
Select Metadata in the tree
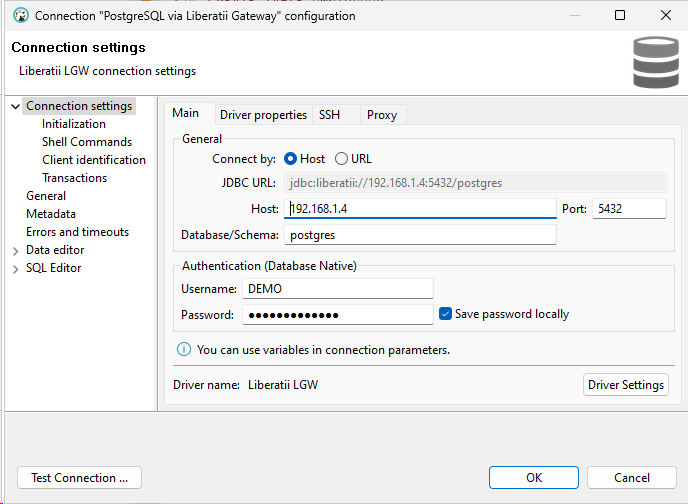click(51, 214)
